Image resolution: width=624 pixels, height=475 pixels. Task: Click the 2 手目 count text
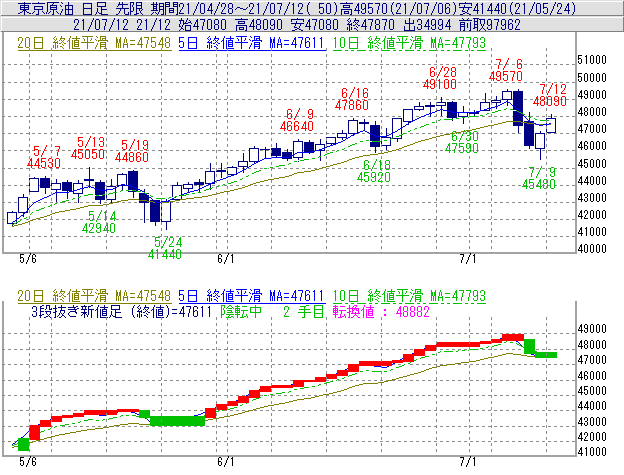click(x=304, y=311)
